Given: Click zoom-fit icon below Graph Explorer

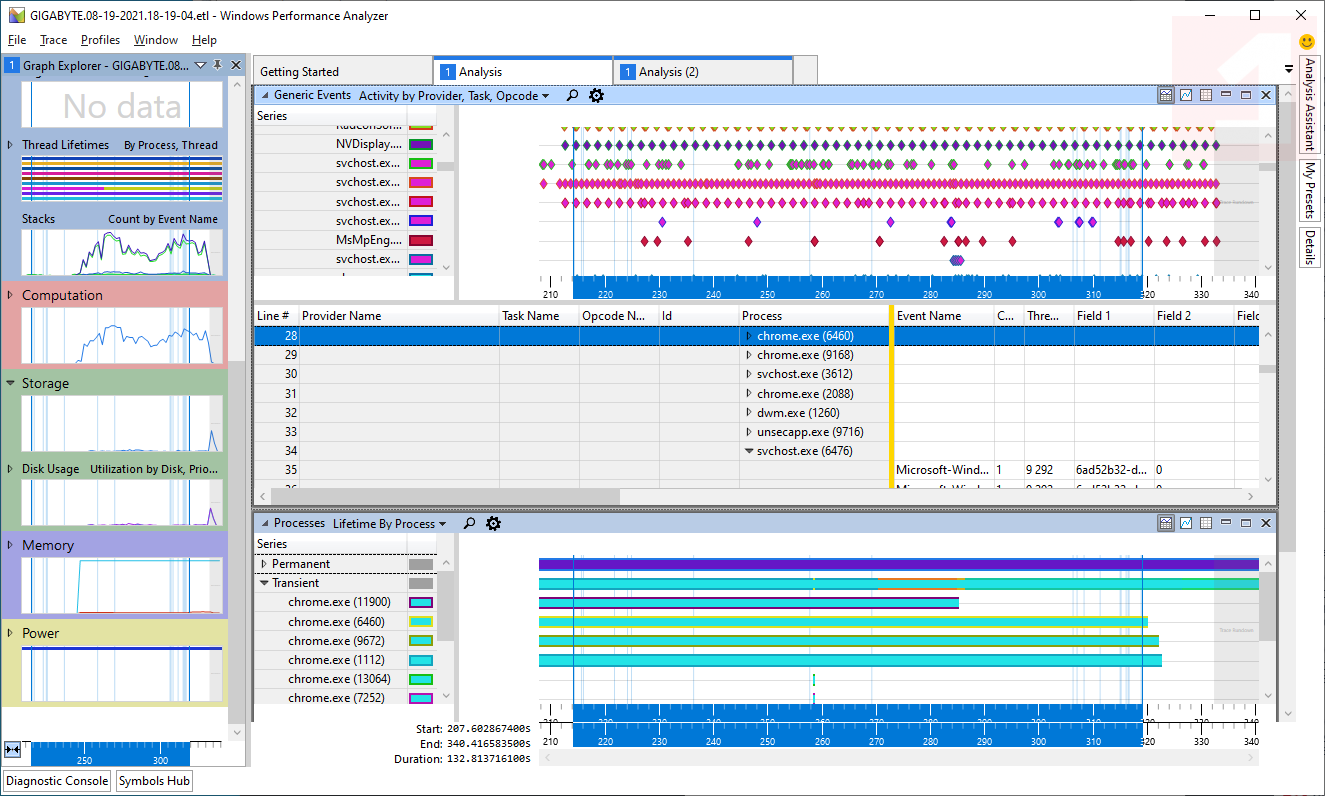Looking at the screenshot, I should click(x=13, y=749).
